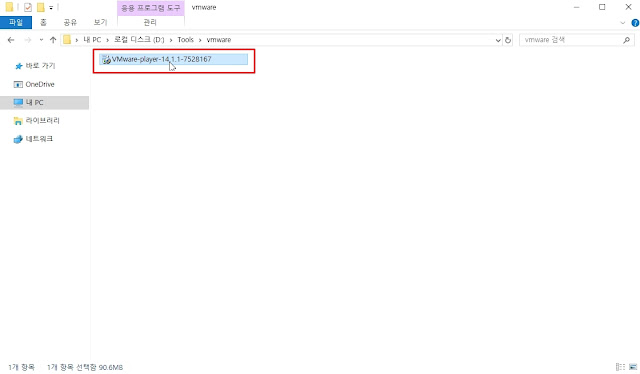The height and width of the screenshot is (374, 640).
Task: Open the recent locations dropdown arrow
Action: [41, 40]
